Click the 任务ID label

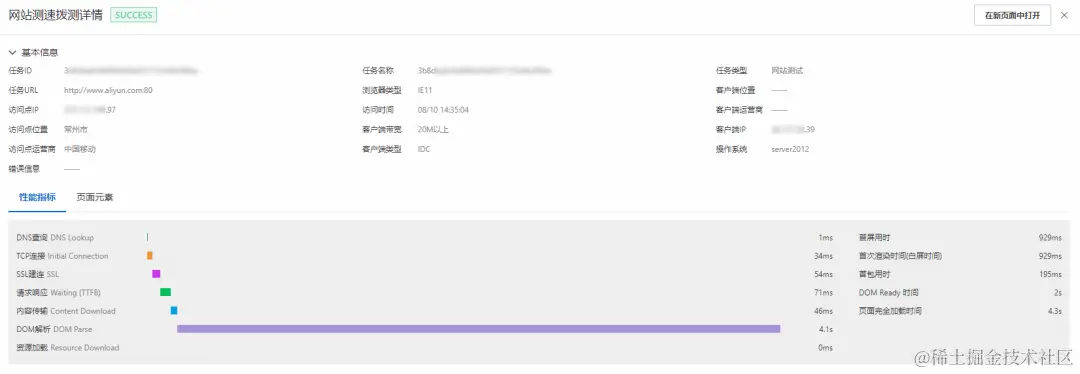tap(20, 70)
